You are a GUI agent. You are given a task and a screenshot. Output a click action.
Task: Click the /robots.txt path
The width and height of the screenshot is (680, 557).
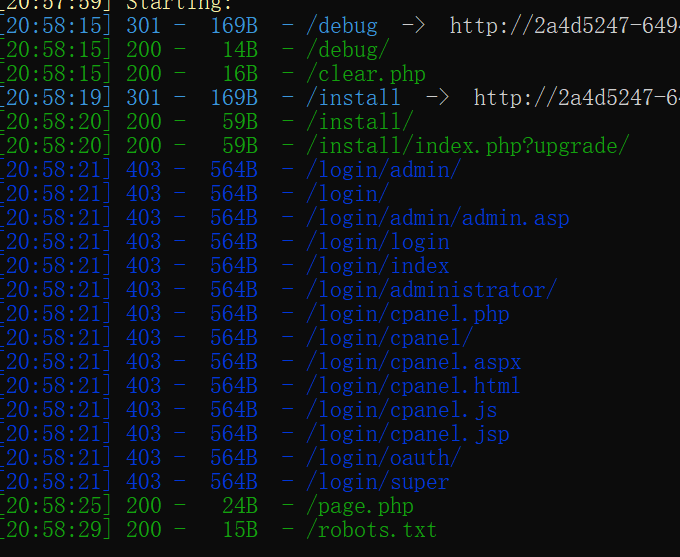(371, 530)
